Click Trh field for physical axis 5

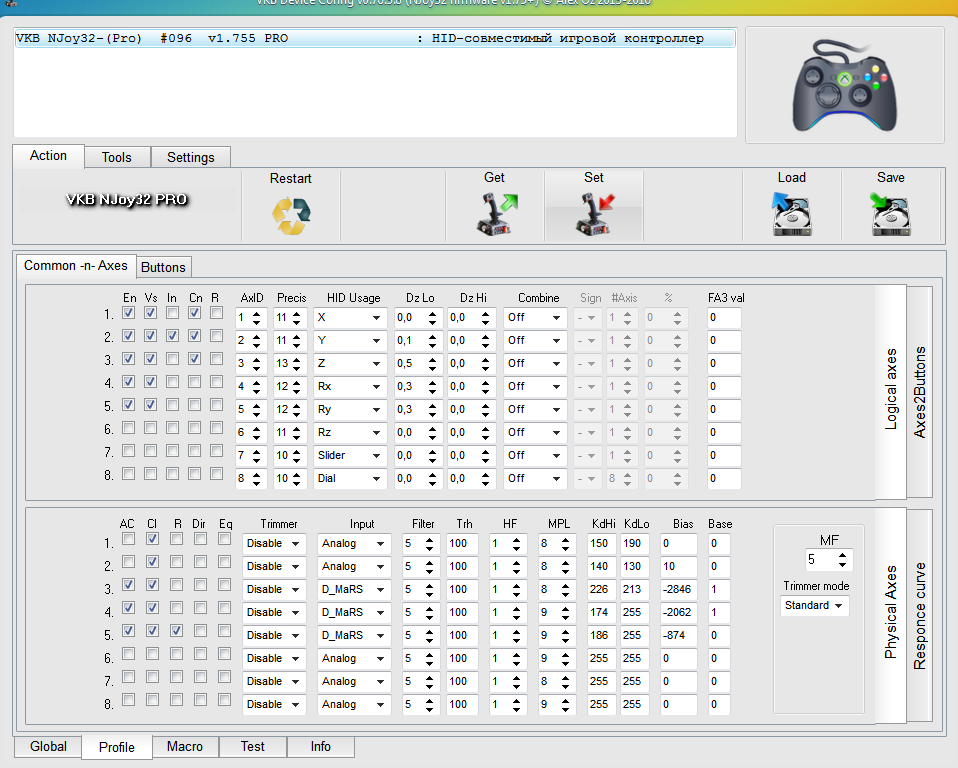pos(464,635)
